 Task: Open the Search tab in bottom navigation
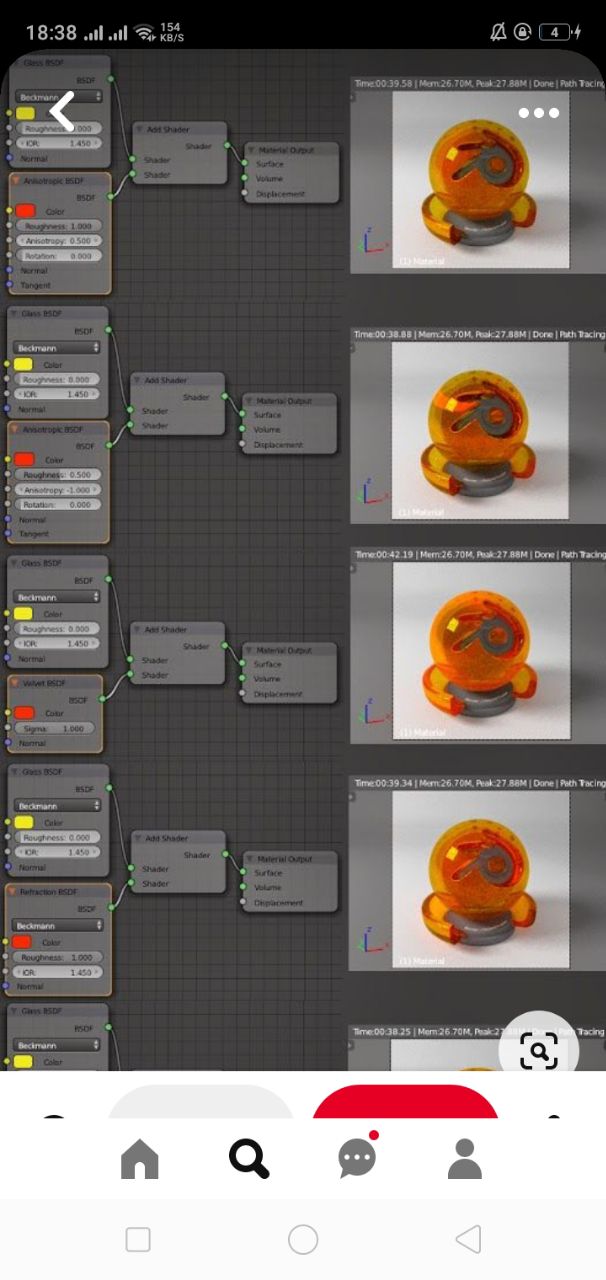[248, 1158]
